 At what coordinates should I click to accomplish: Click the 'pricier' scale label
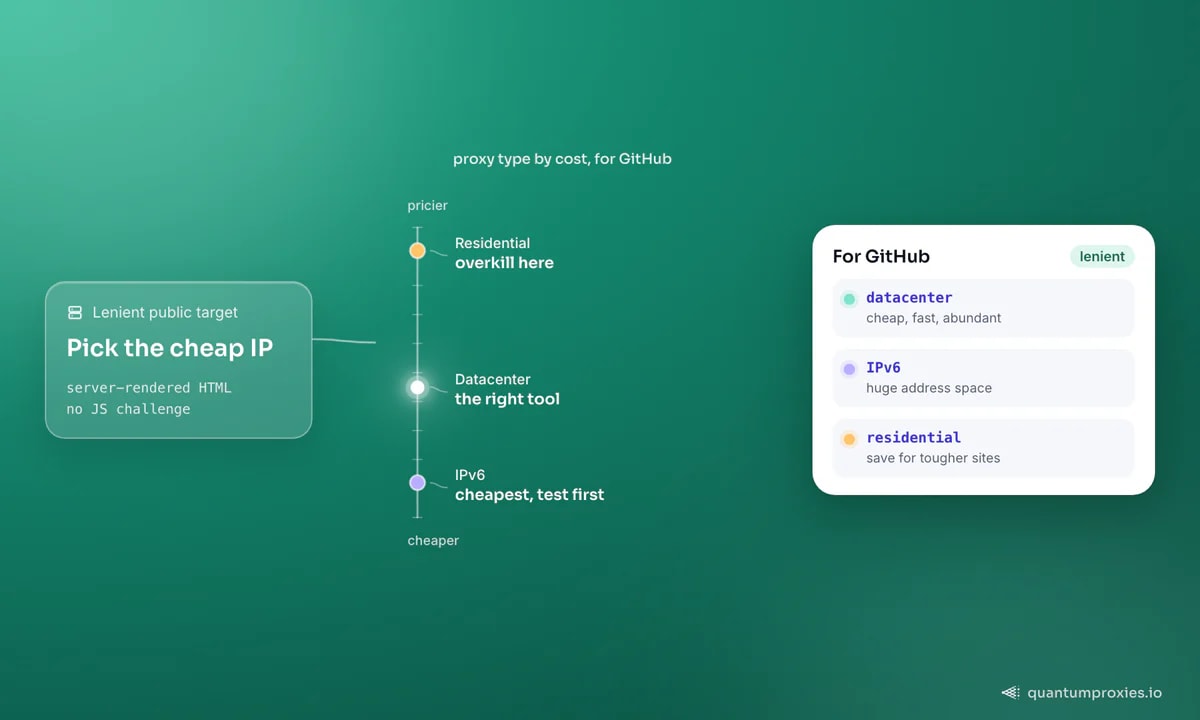(x=427, y=206)
